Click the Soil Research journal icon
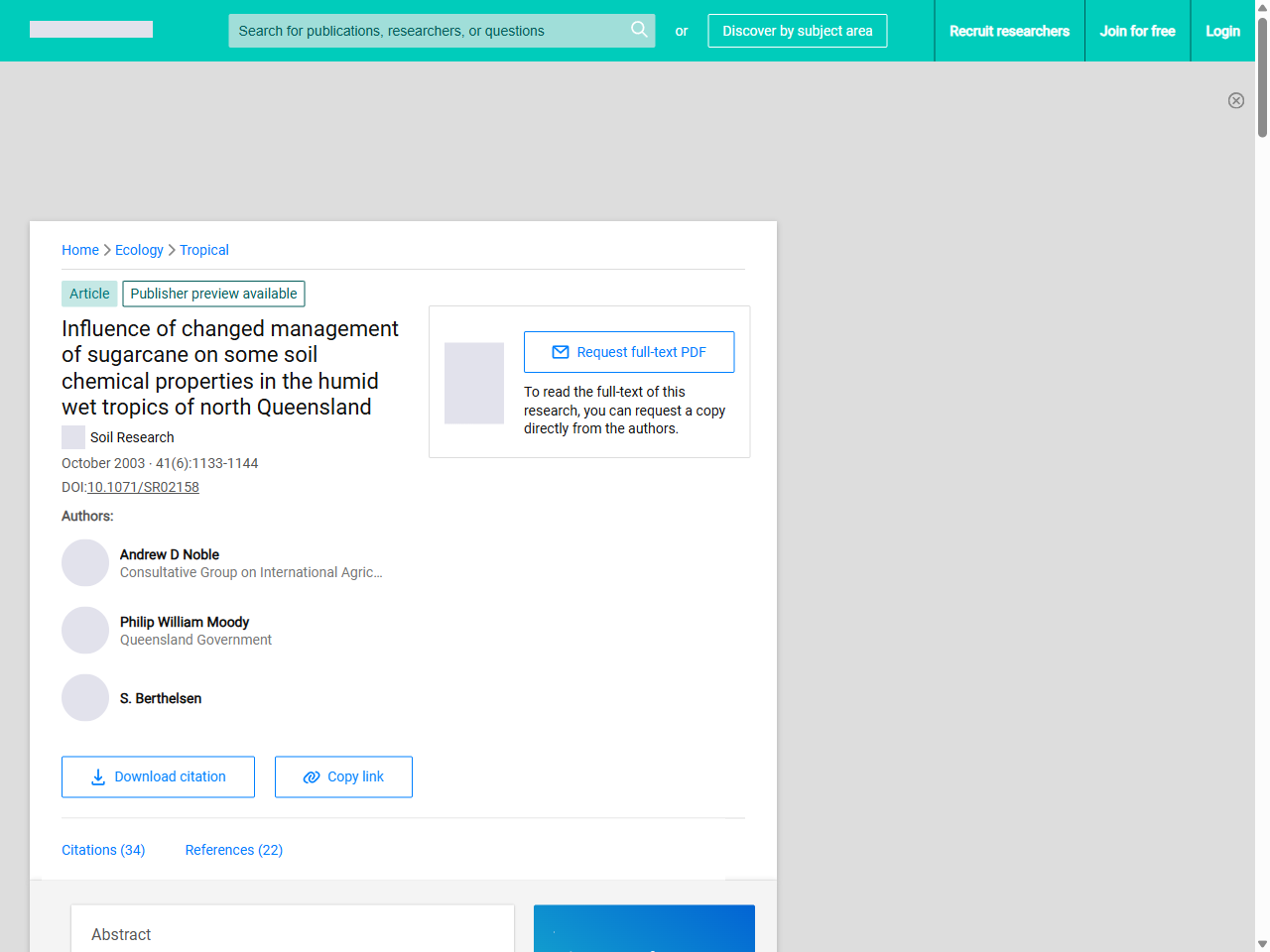This screenshot has height=952, width=1270. click(x=73, y=437)
